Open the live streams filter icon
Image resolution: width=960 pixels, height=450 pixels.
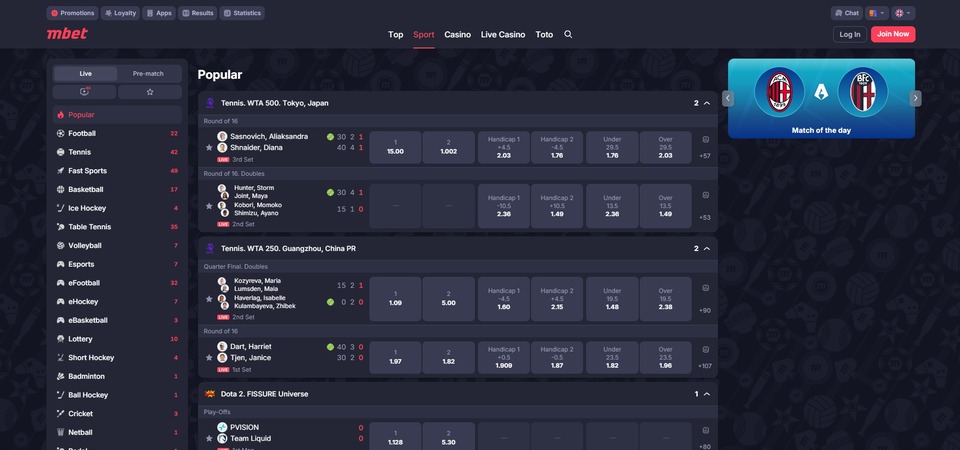click(84, 92)
